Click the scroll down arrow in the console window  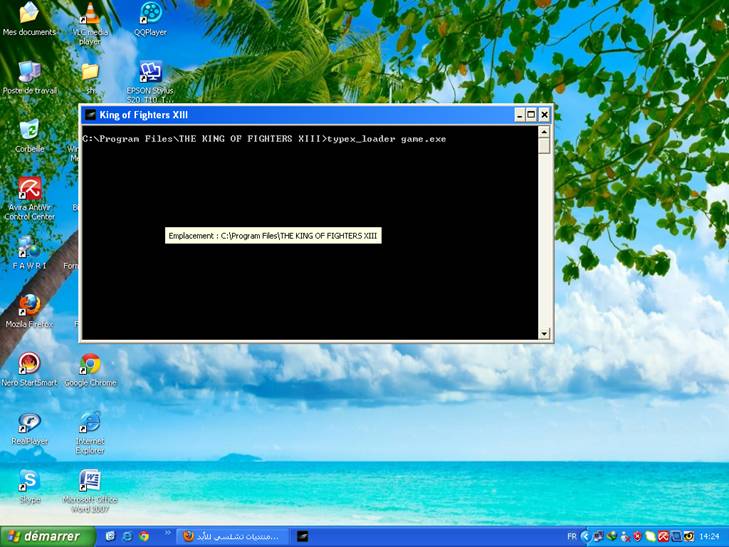click(544, 333)
